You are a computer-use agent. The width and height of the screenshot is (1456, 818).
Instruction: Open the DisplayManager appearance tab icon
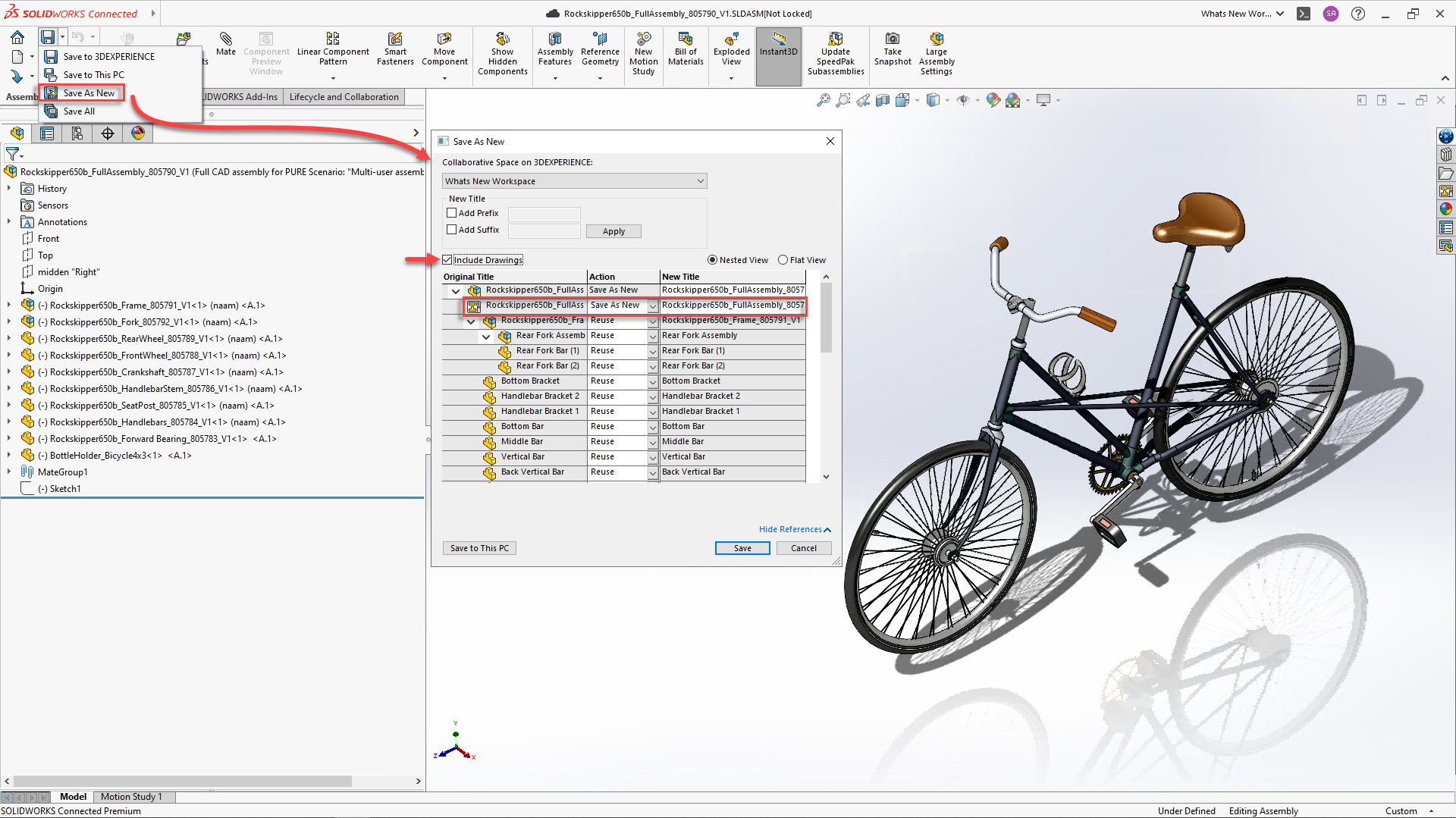[x=137, y=133]
